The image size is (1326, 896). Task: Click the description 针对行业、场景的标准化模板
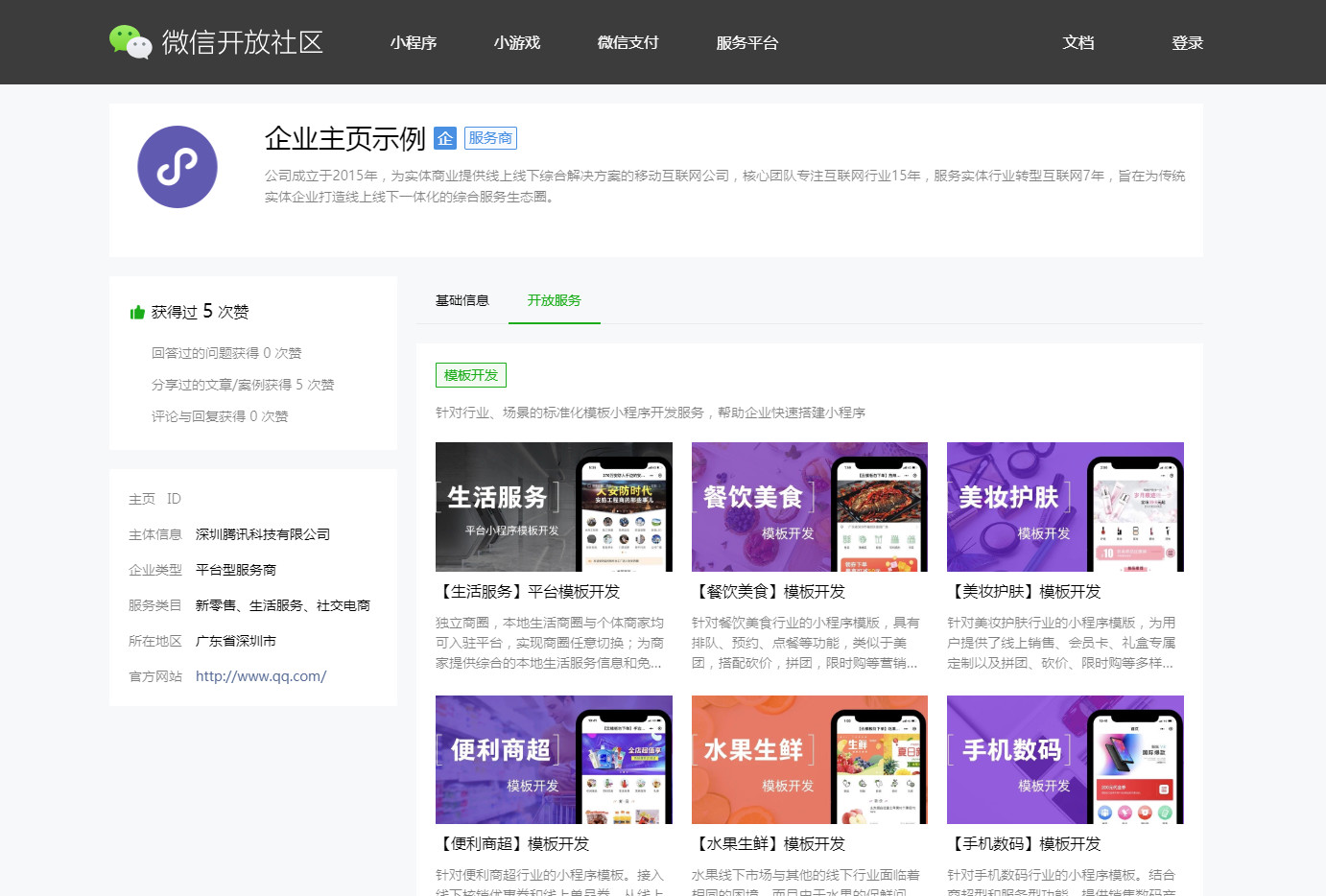651,413
